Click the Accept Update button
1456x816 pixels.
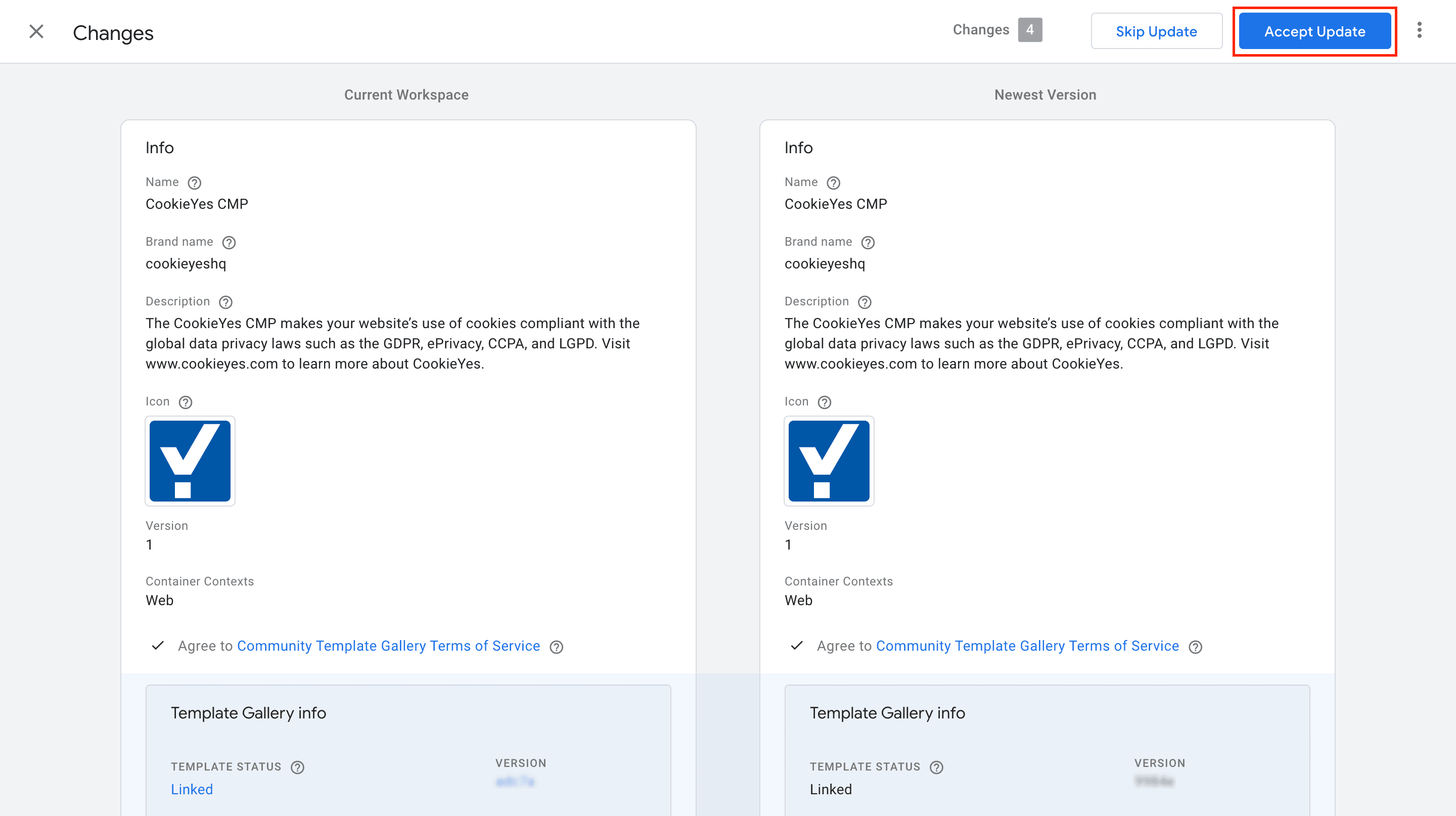tap(1314, 32)
